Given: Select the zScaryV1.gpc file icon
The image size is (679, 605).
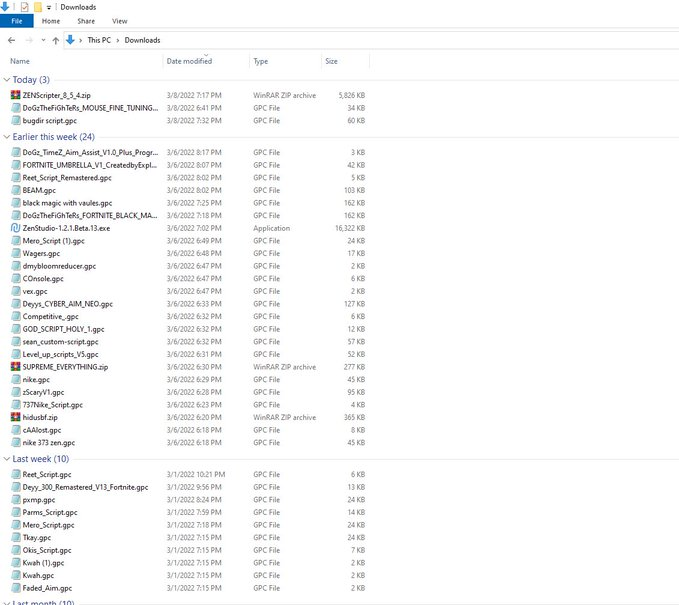Looking at the screenshot, I should 16,392.
